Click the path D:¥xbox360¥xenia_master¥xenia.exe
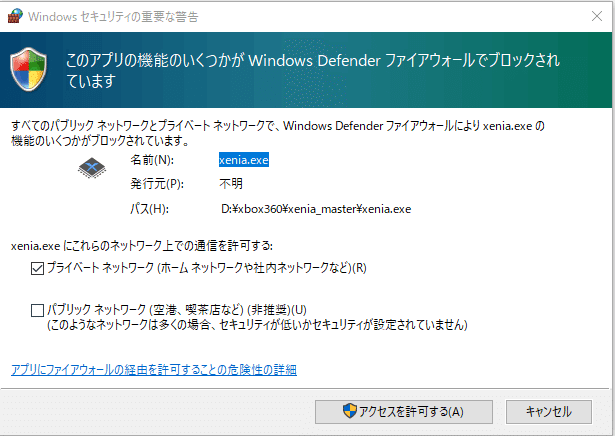Screen dimensions: 615x436 point(316,209)
